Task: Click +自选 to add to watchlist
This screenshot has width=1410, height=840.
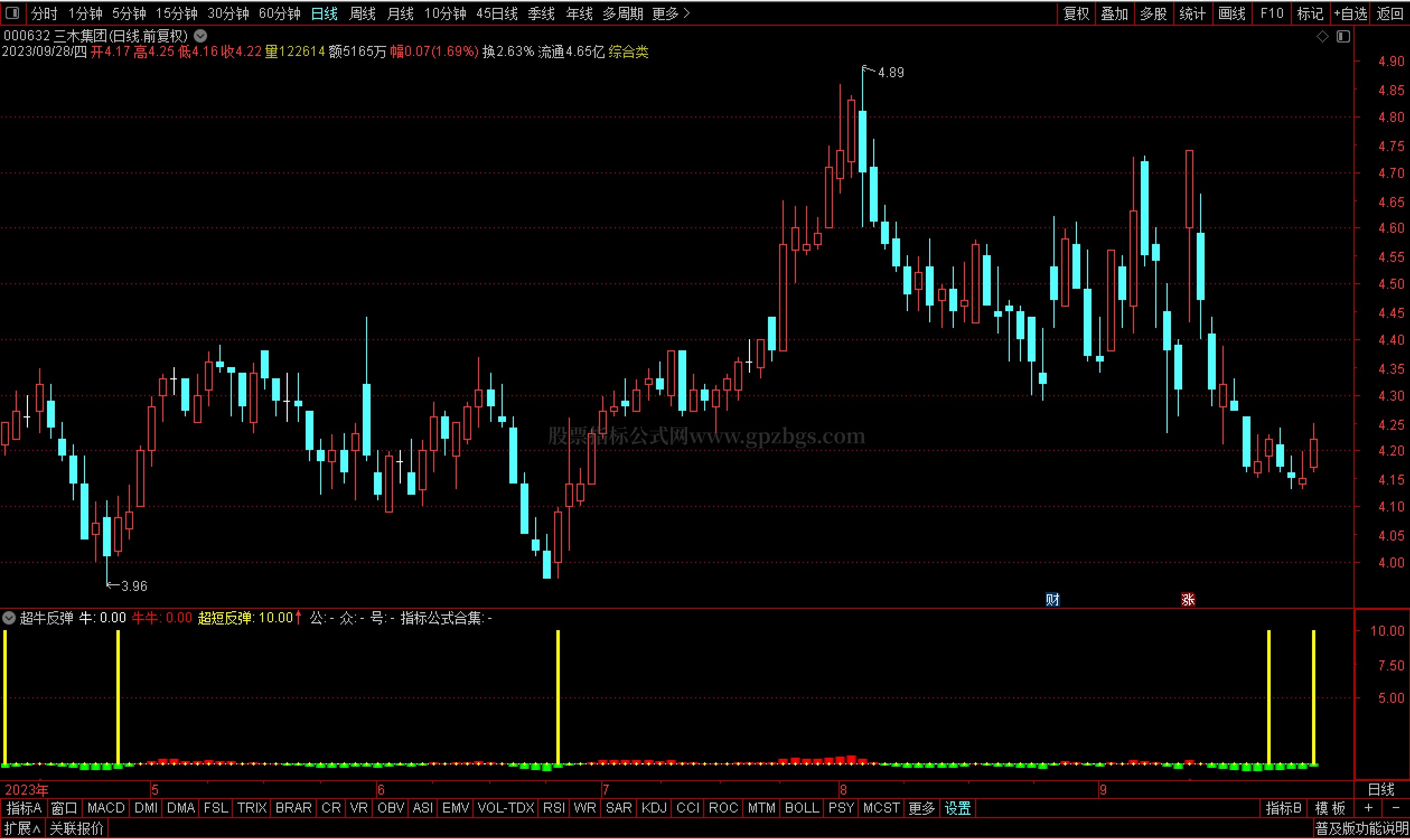Action: pyautogui.click(x=1351, y=13)
